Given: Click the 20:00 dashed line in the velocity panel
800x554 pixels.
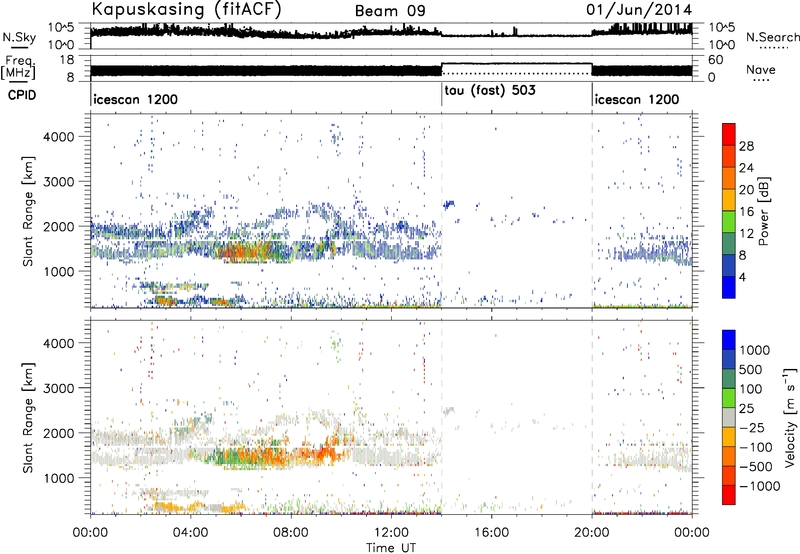Looking at the screenshot, I should pos(592,417).
